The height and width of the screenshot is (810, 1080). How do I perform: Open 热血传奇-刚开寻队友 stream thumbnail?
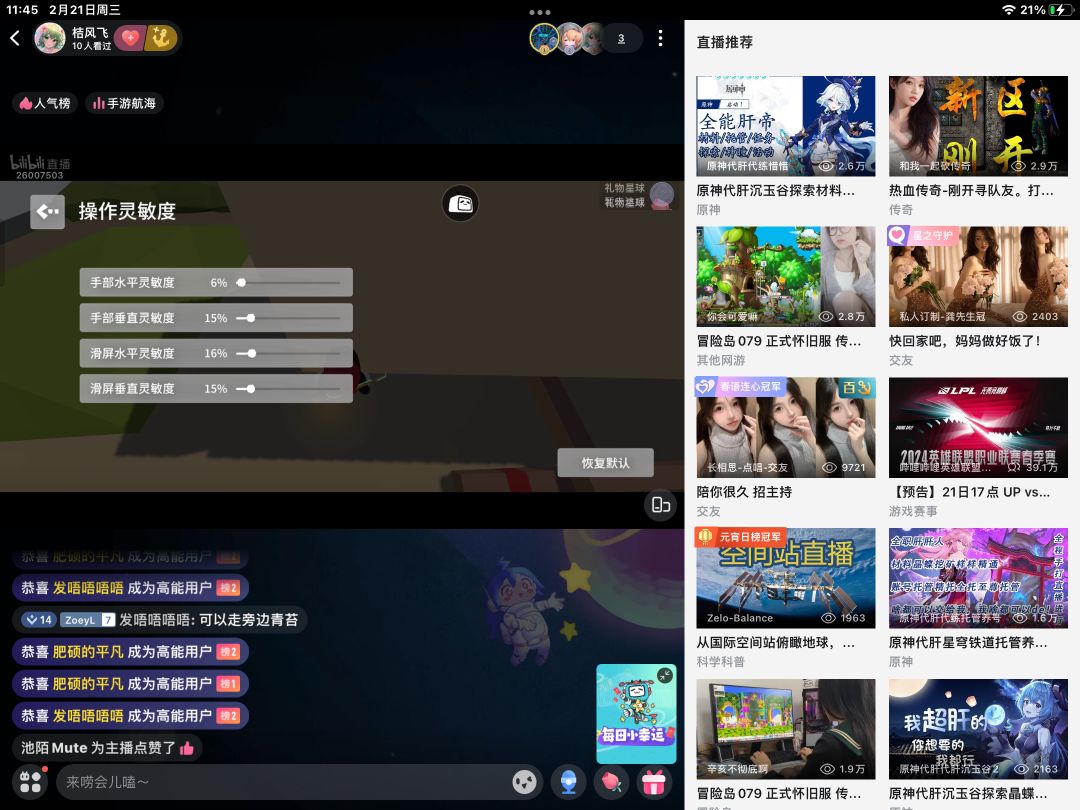click(x=978, y=126)
